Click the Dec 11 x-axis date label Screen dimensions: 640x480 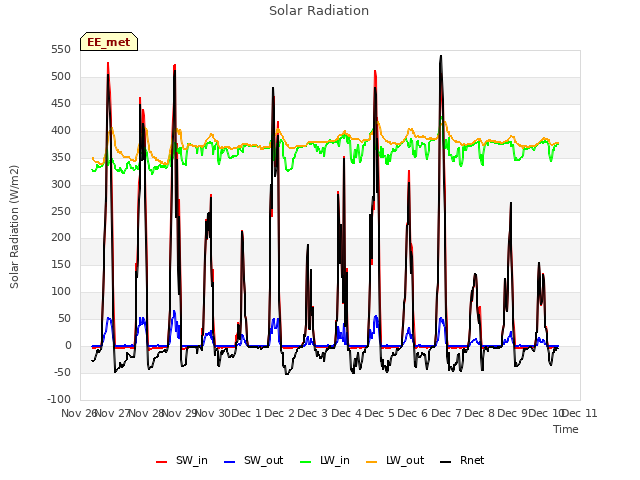(580, 413)
